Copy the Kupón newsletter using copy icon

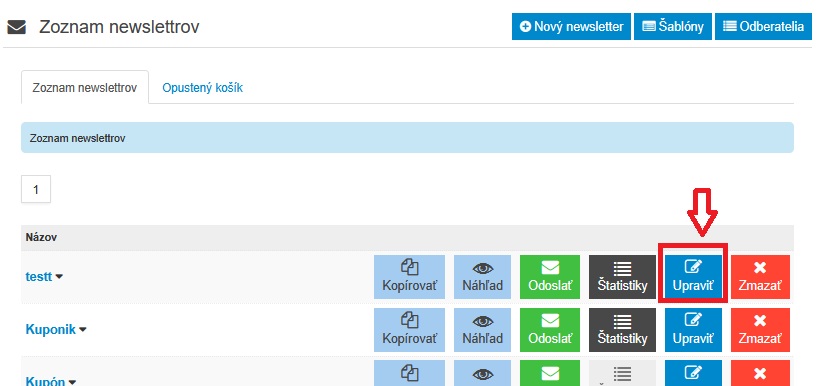click(410, 373)
